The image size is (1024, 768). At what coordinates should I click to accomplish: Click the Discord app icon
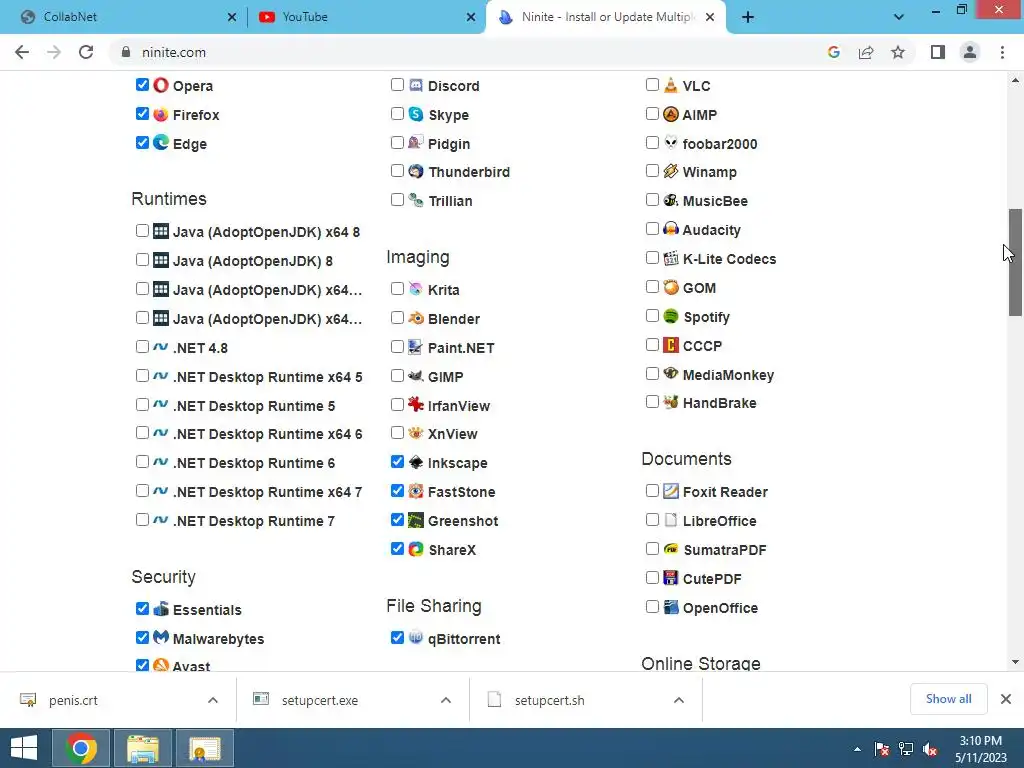[416, 85]
